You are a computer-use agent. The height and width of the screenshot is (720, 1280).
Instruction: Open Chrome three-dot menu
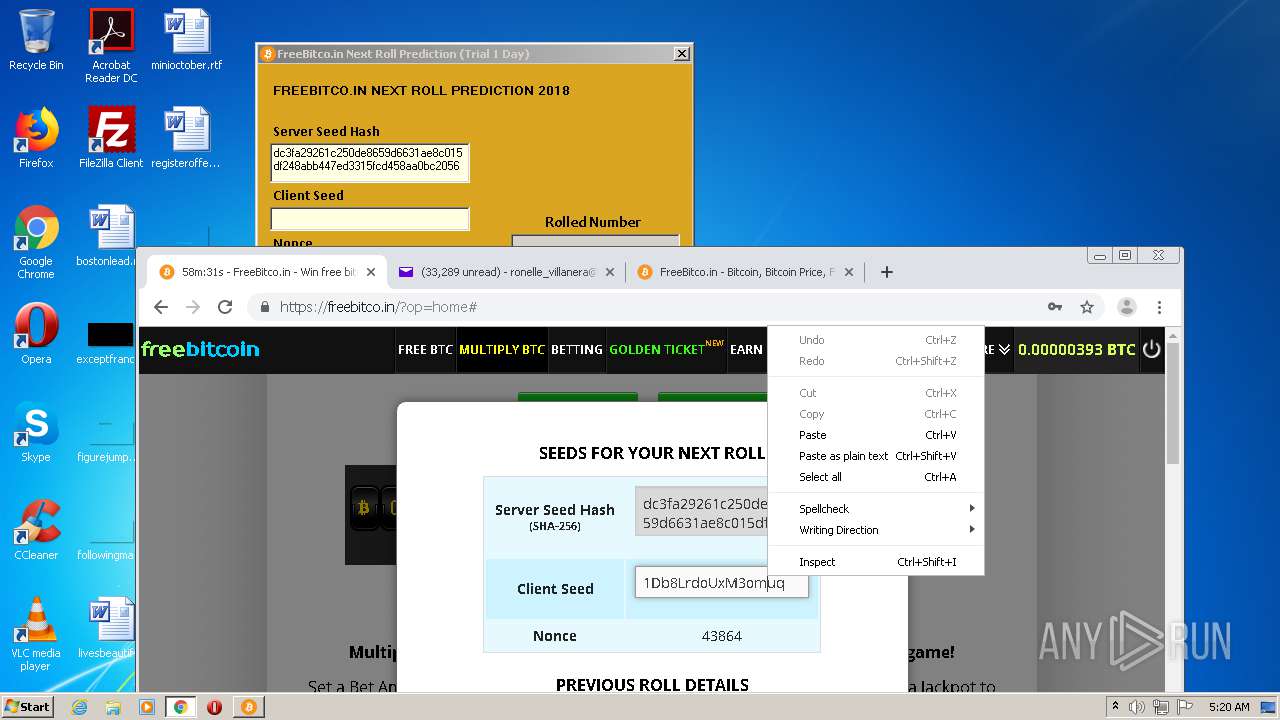click(x=1159, y=307)
